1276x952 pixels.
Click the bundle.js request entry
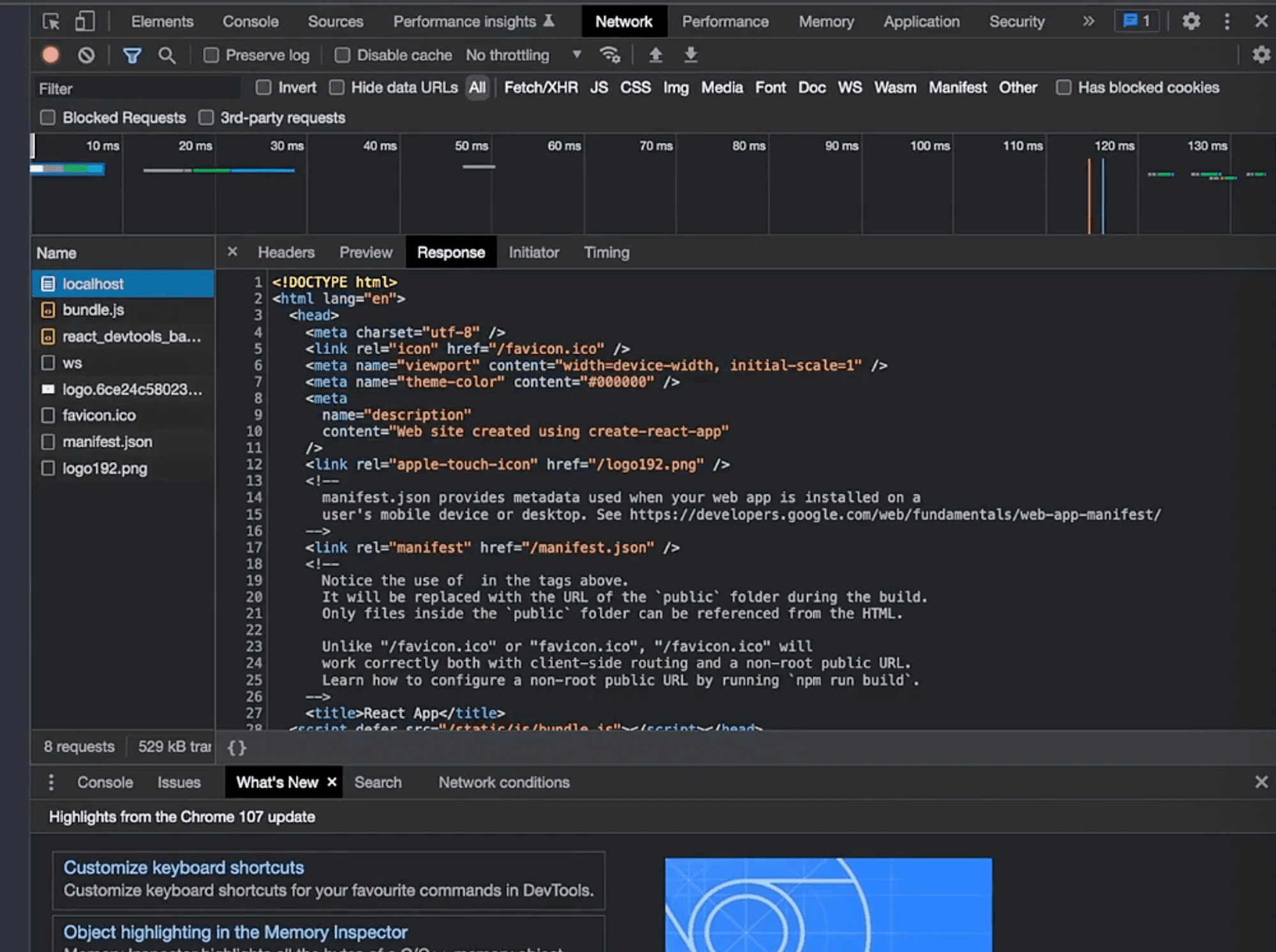point(94,310)
